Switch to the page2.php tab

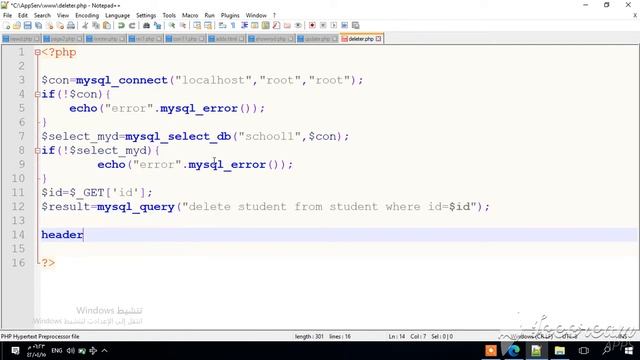pos(62,39)
